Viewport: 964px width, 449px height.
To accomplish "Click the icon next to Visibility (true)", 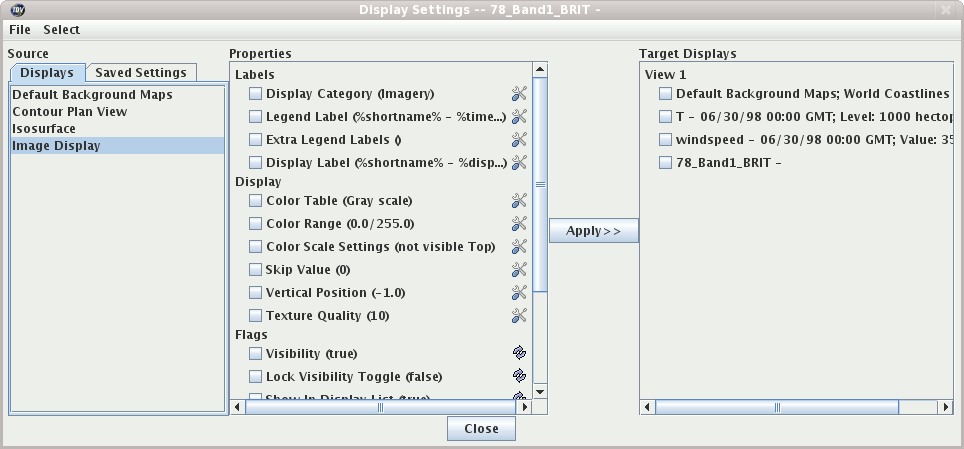I will pos(519,354).
